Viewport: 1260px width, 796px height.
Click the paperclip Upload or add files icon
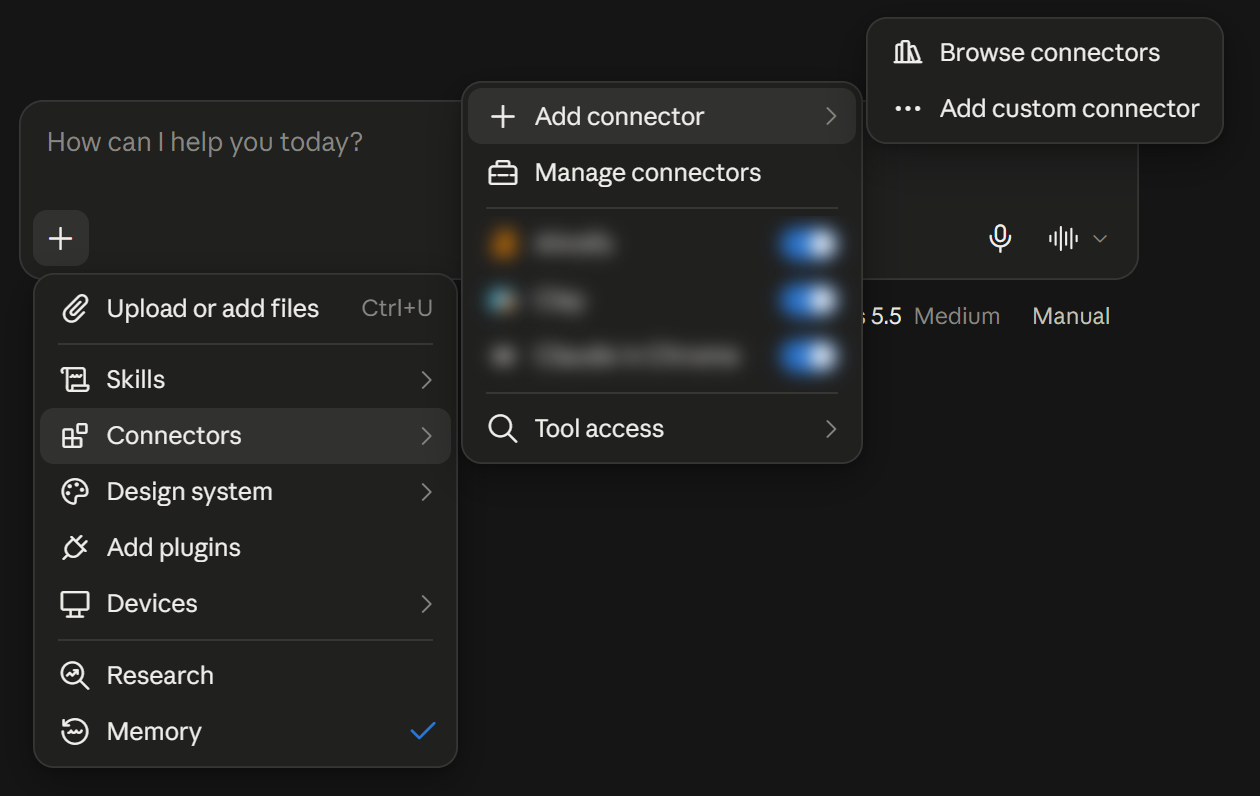tap(75, 308)
